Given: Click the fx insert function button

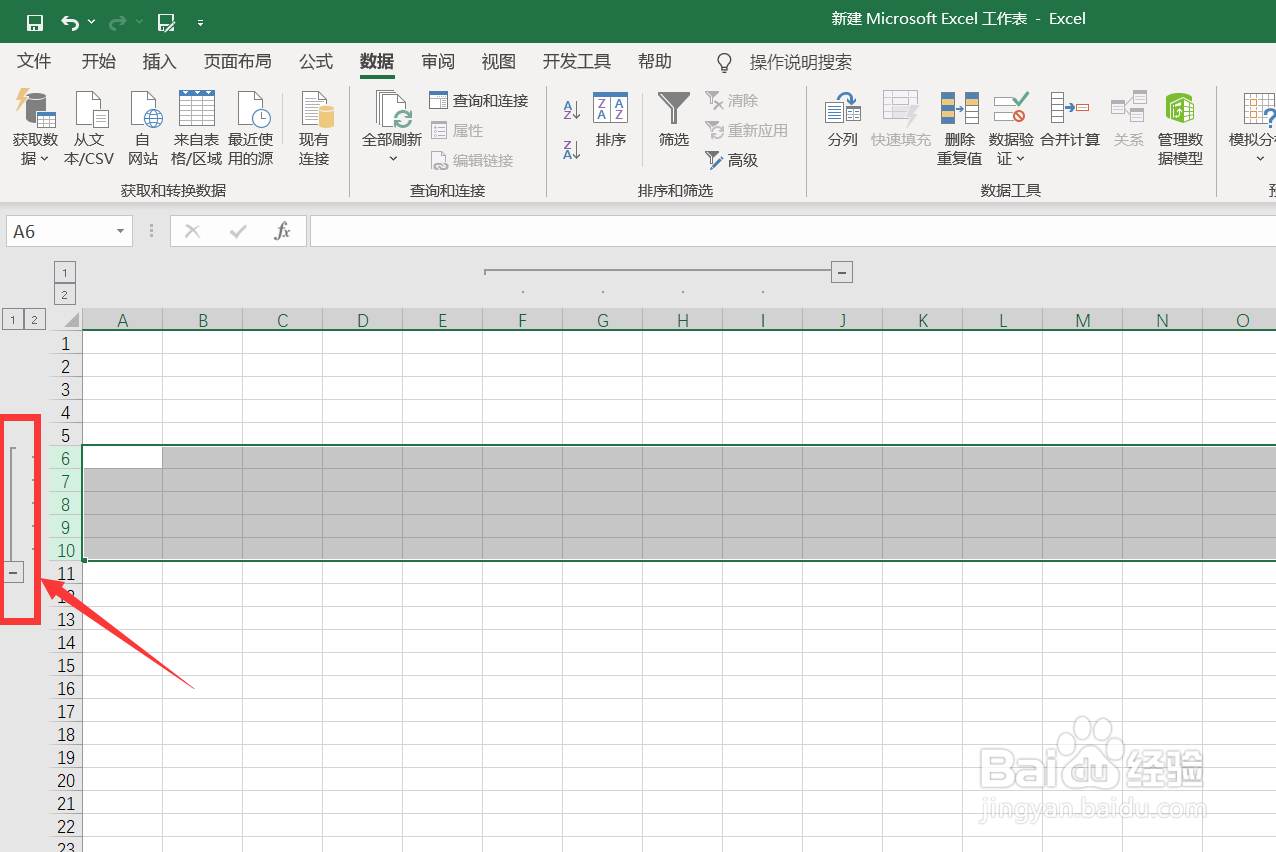Looking at the screenshot, I should coord(283,231).
